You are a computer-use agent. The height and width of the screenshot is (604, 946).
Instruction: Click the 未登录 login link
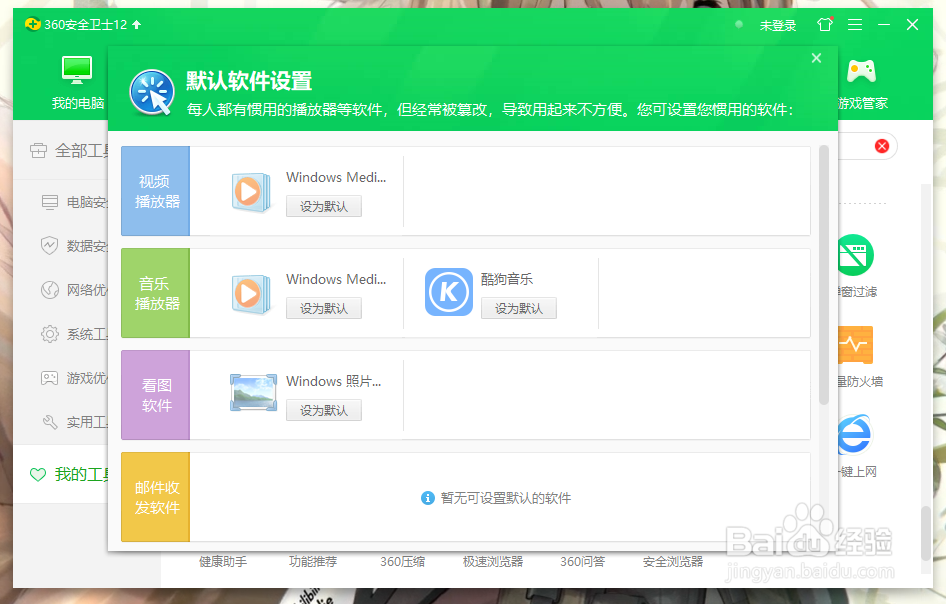[x=778, y=24]
